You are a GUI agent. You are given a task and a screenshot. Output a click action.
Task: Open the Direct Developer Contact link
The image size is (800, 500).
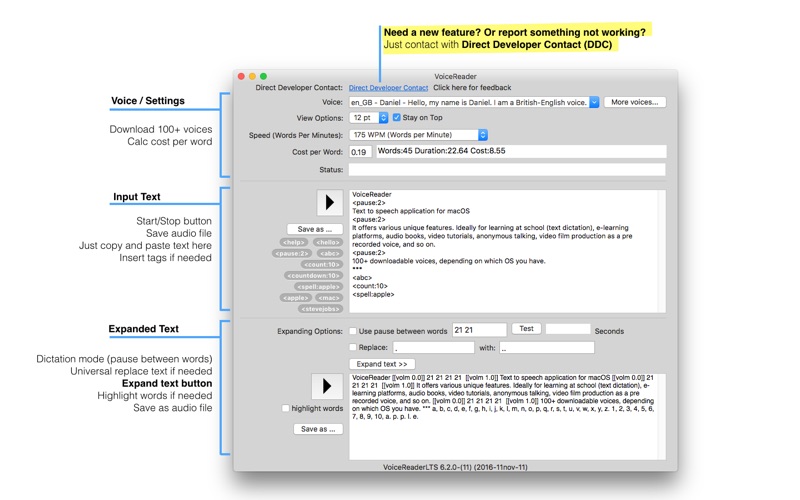click(388, 88)
